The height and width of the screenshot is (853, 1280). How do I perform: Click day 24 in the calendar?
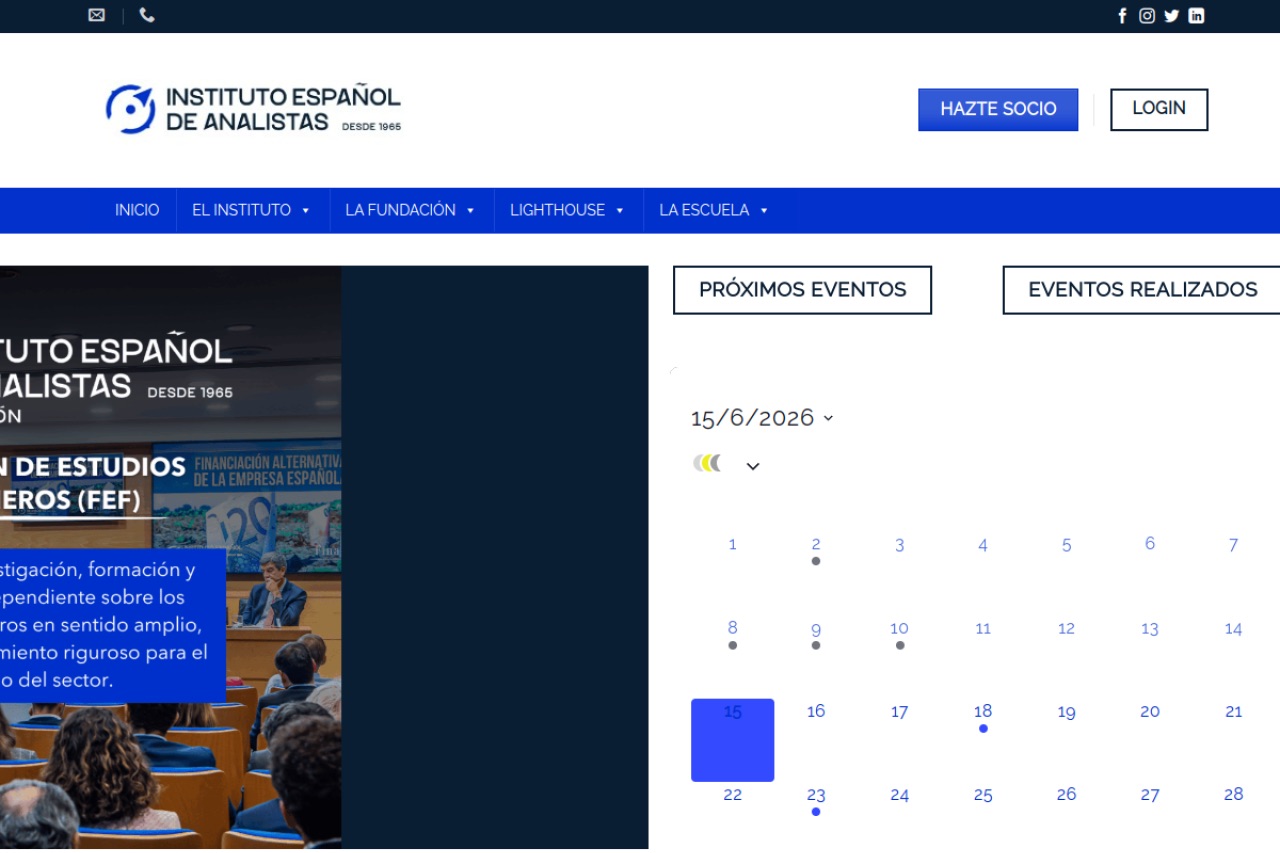900,796
